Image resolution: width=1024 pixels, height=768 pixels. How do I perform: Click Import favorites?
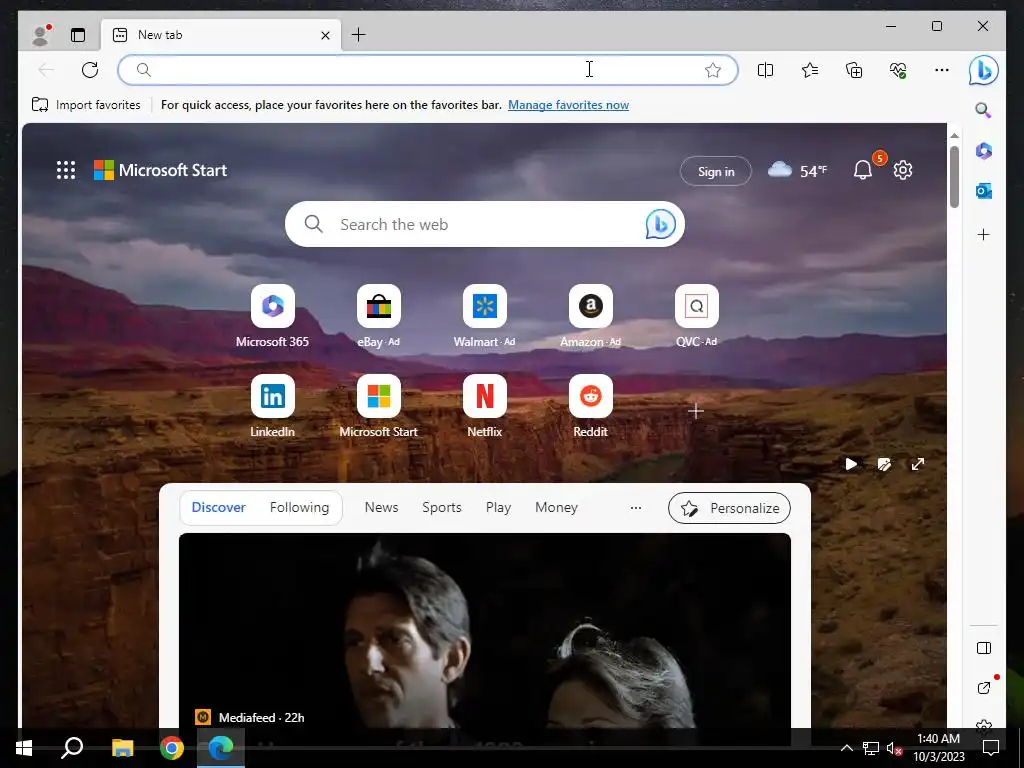point(86,104)
